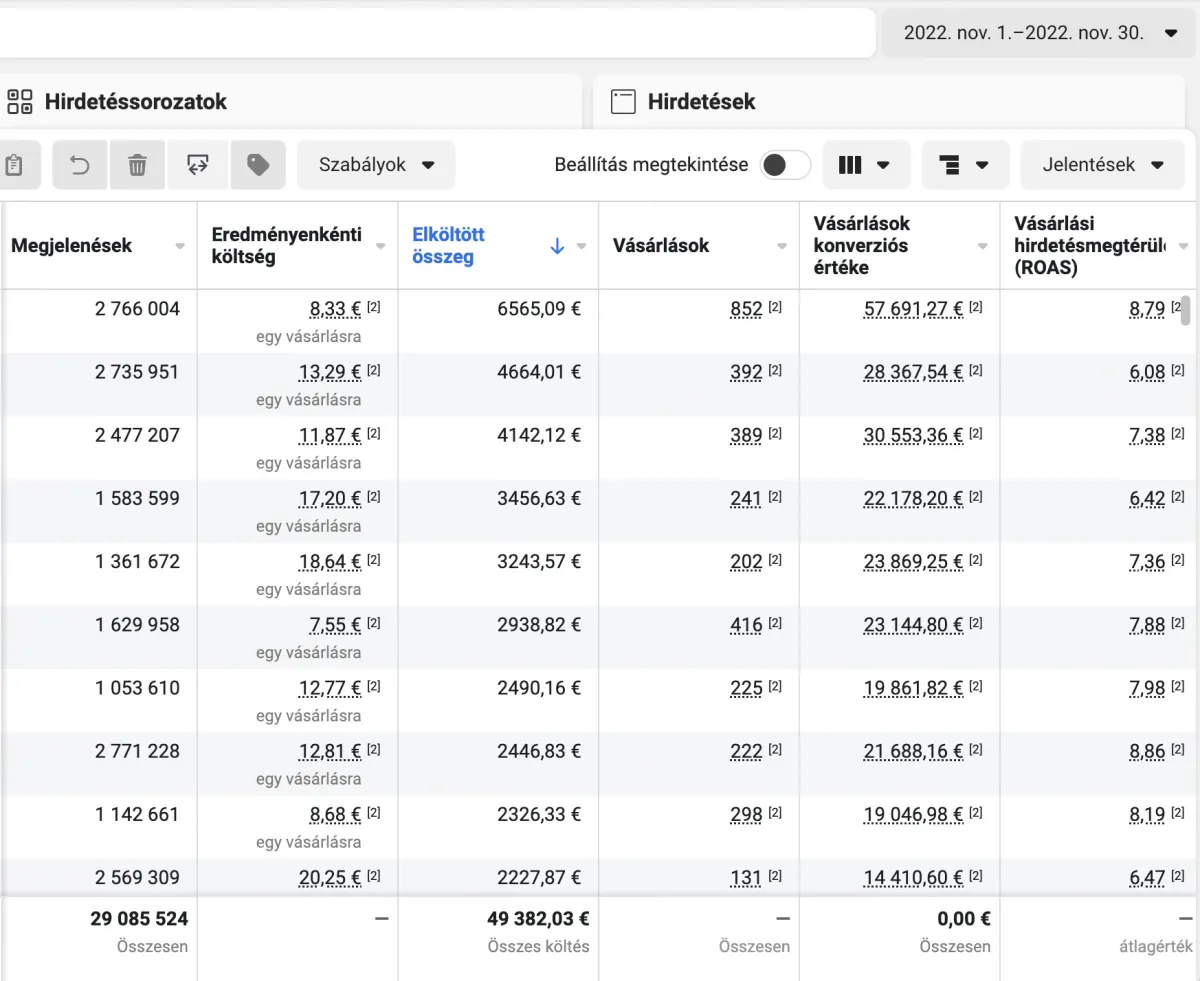Viewport: 1200px width, 981px height.
Task: Click the 8,79 ROAS value in first row
Action: (1146, 309)
